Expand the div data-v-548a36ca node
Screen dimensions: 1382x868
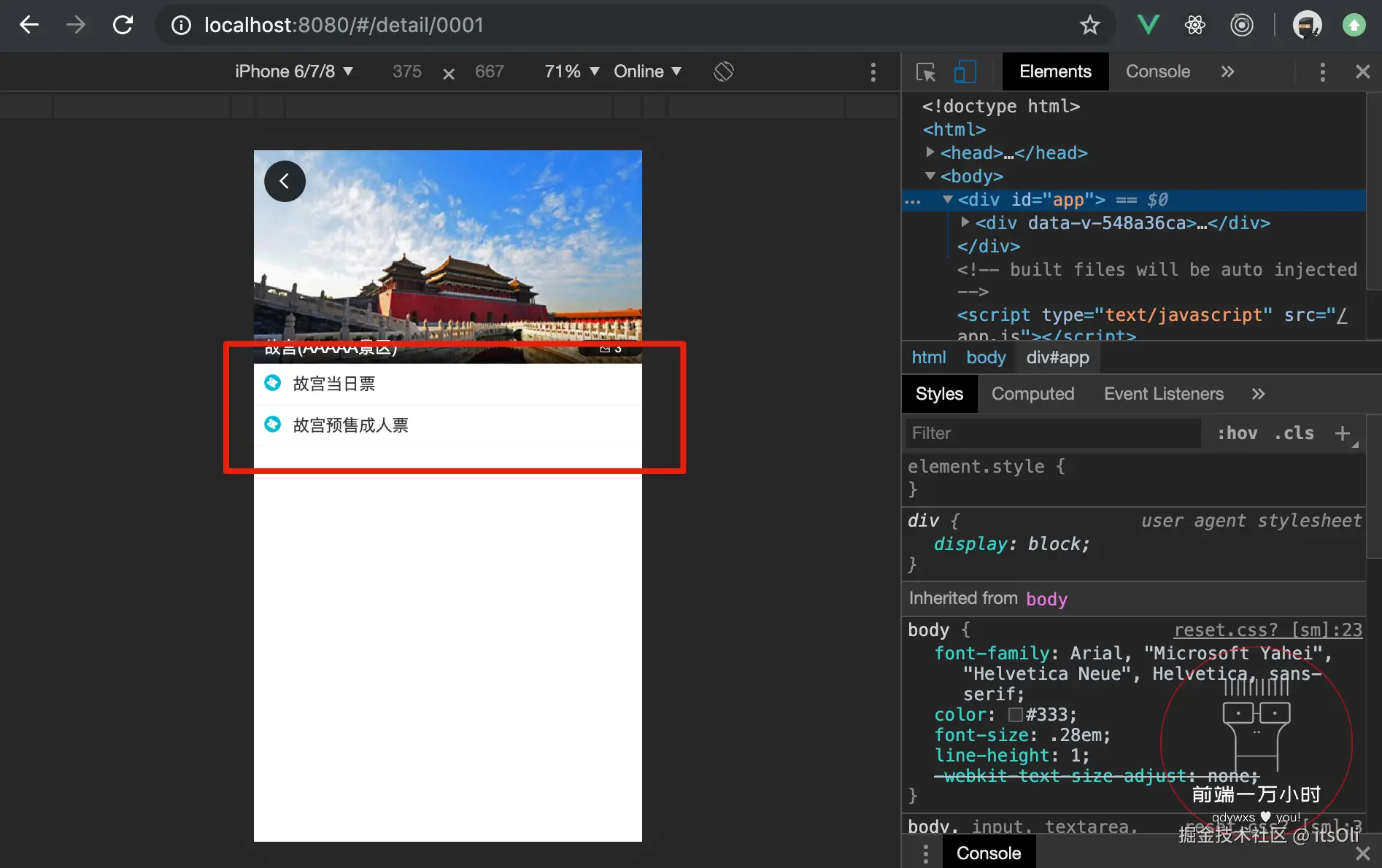965,222
